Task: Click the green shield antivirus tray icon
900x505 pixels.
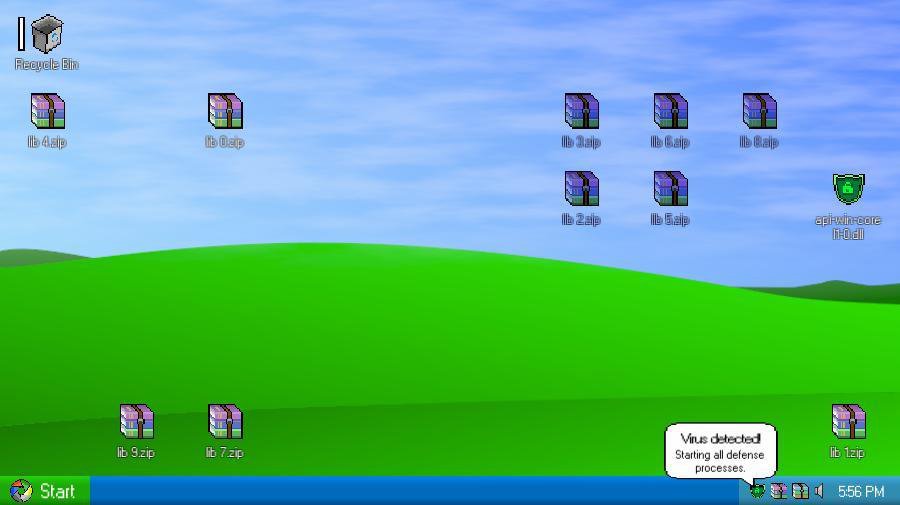Action: click(x=757, y=491)
